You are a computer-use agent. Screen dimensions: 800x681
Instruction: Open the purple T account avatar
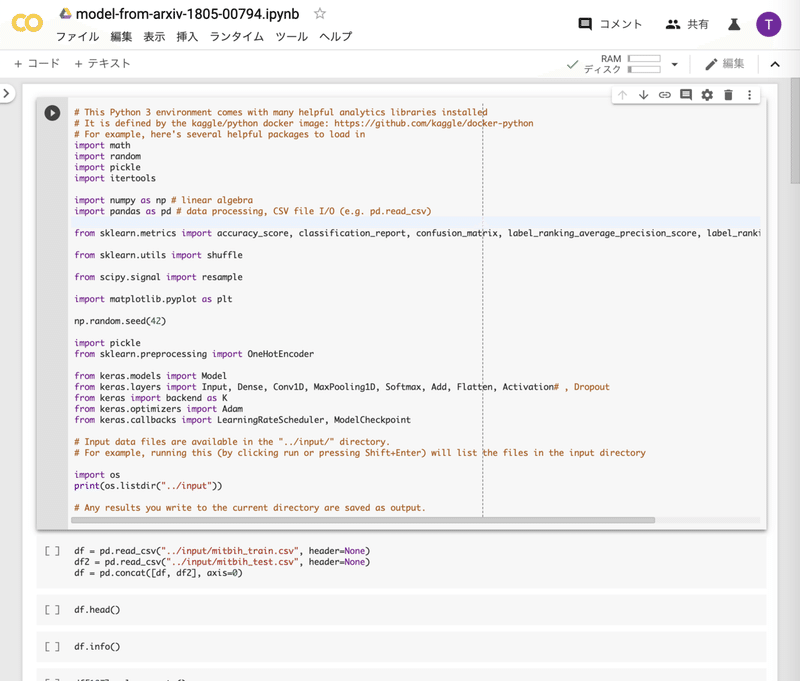[768, 24]
